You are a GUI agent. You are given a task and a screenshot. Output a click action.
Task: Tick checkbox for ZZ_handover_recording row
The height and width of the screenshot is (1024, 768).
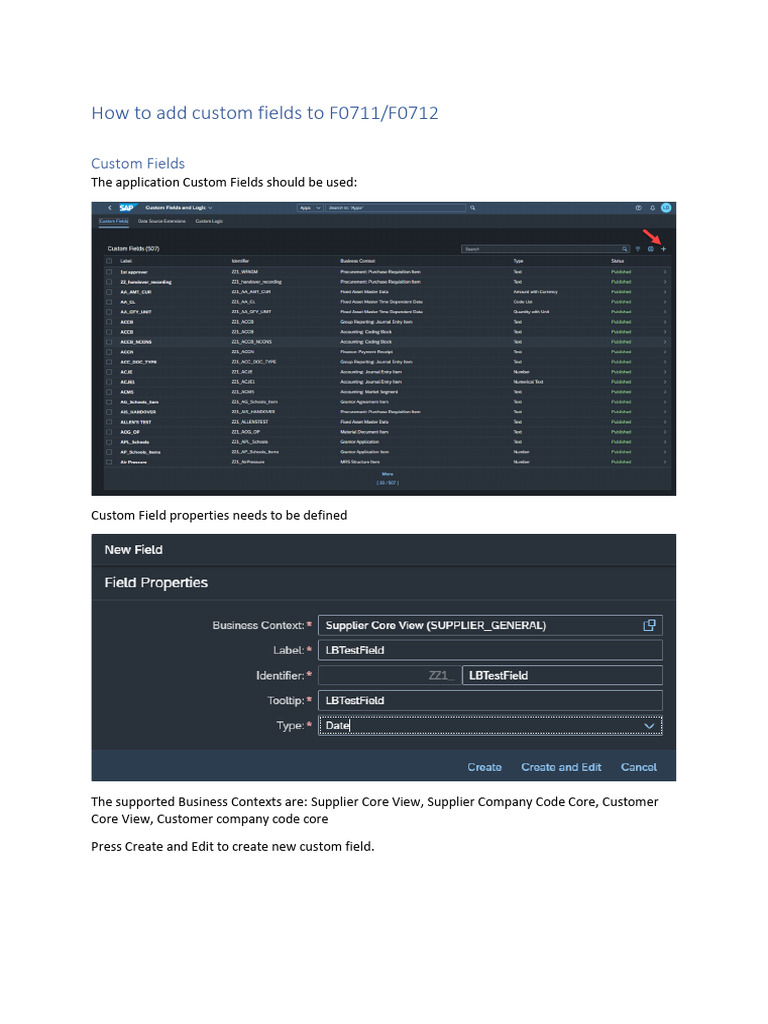(x=109, y=282)
